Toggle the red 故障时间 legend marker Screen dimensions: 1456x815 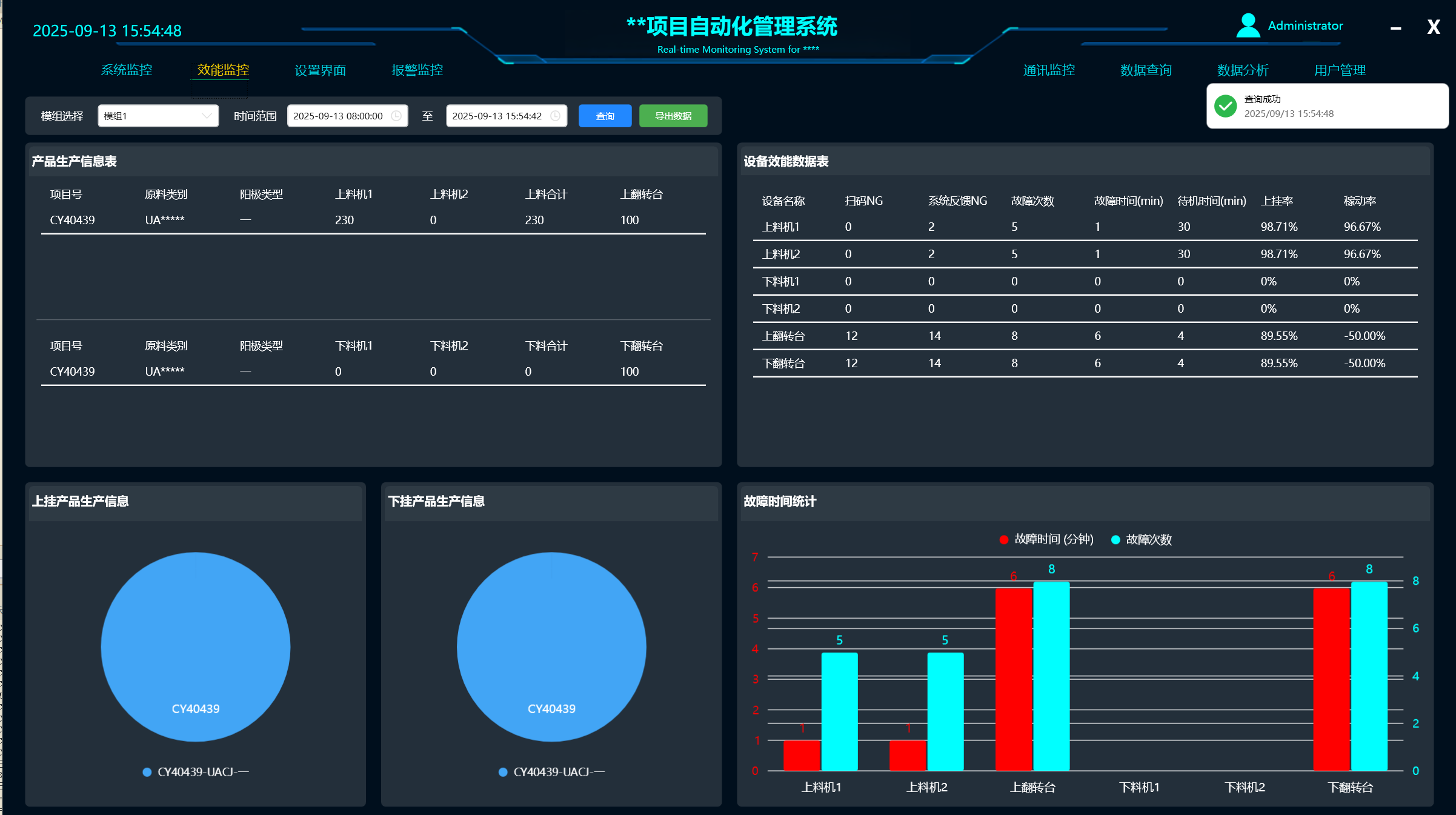[x=1003, y=539]
